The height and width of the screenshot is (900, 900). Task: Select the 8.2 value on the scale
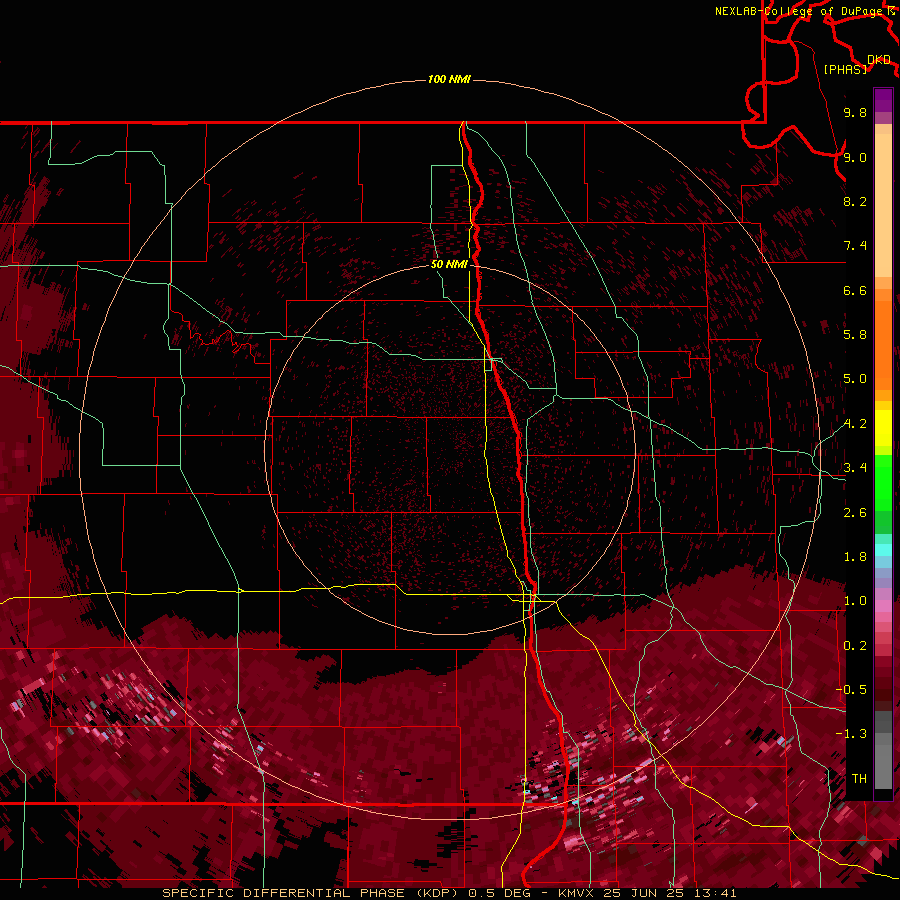click(x=855, y=201)
